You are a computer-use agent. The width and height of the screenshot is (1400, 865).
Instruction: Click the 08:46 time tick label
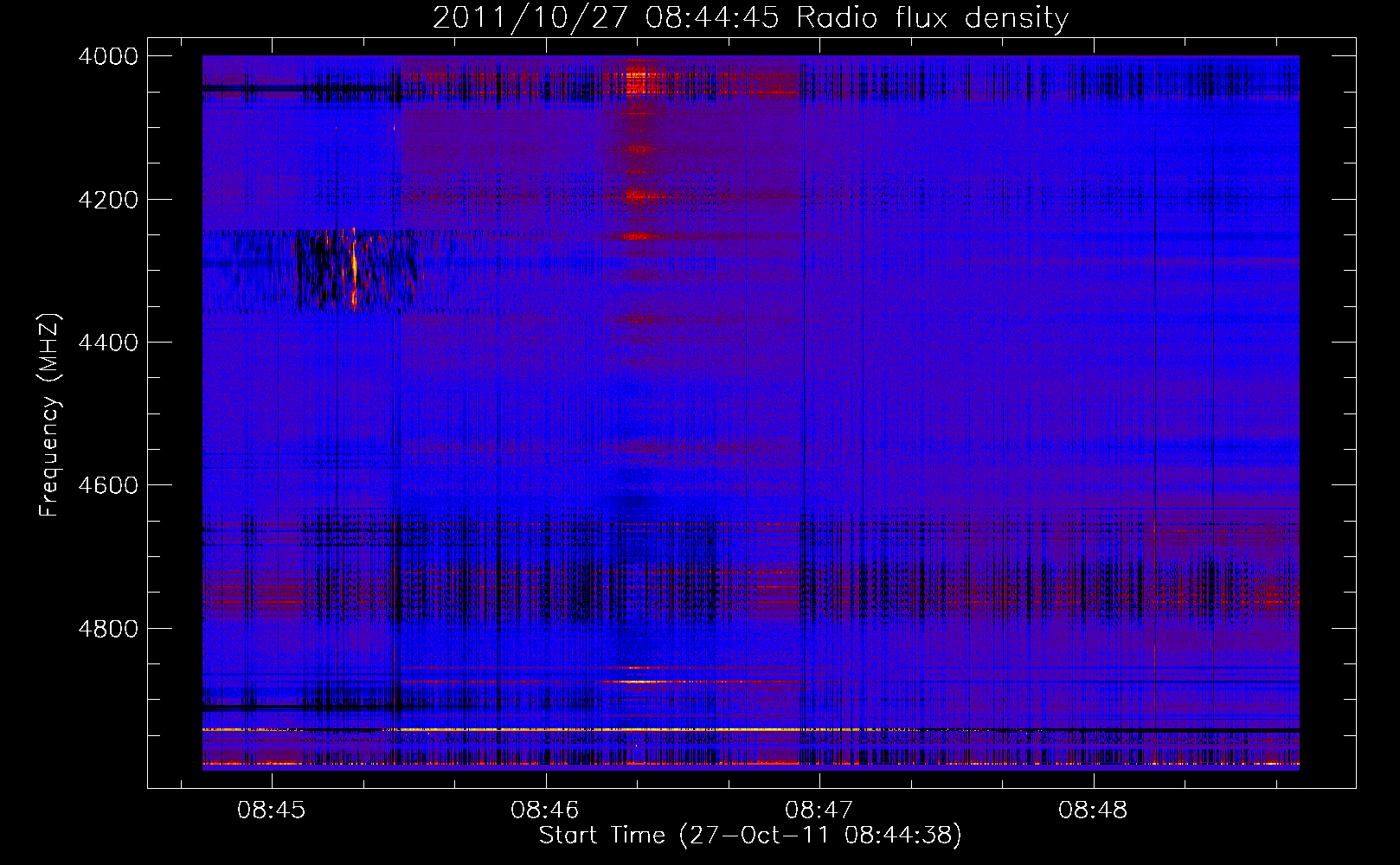click(545, 811)
